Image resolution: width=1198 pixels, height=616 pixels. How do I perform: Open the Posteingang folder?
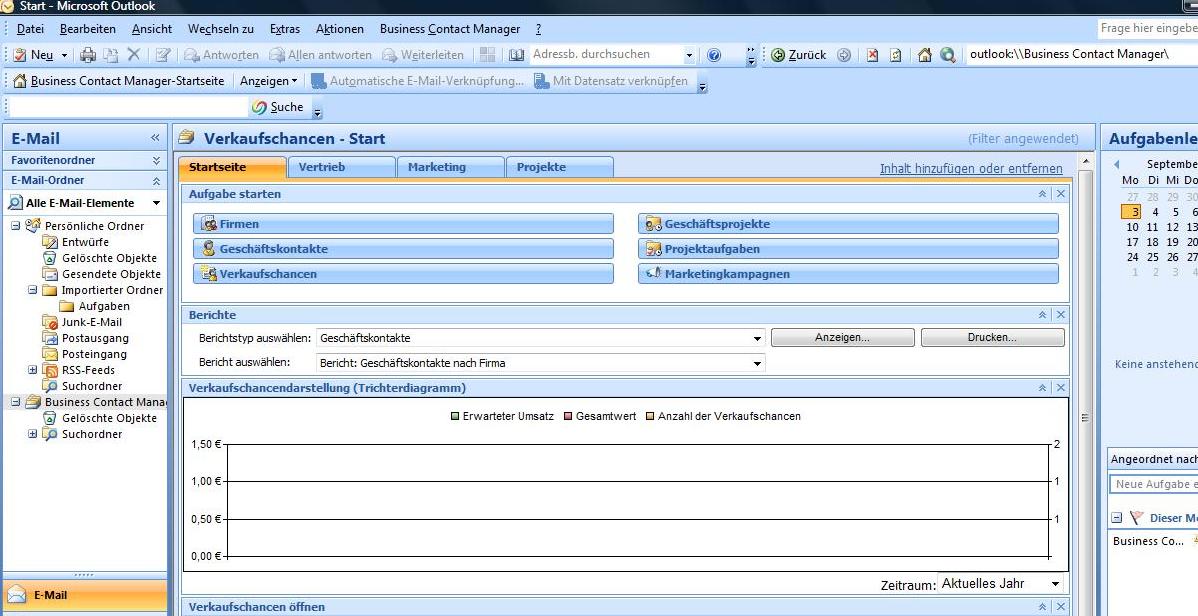pos(94,354)
